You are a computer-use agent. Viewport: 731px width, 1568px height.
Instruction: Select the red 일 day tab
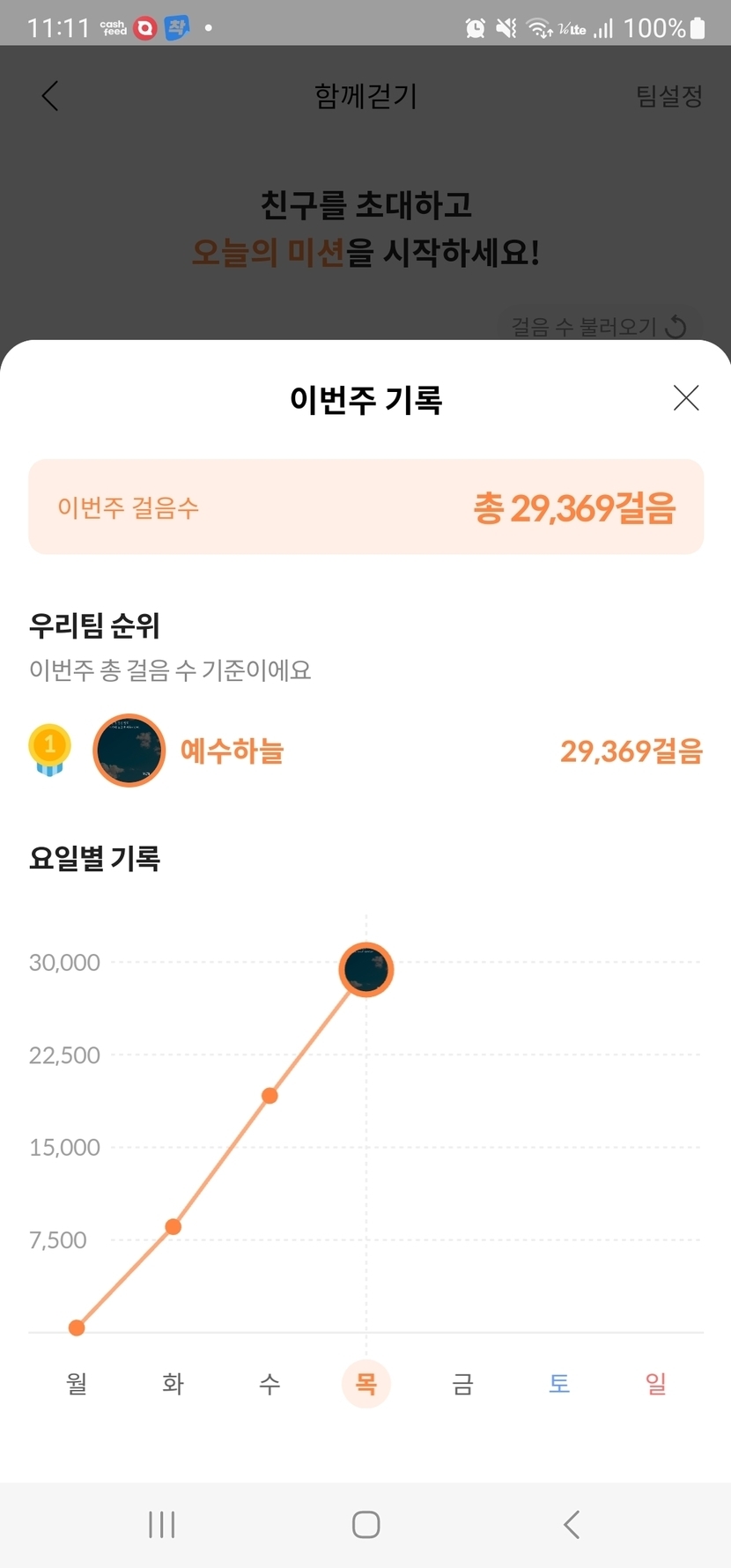[x=656, y=1383]
